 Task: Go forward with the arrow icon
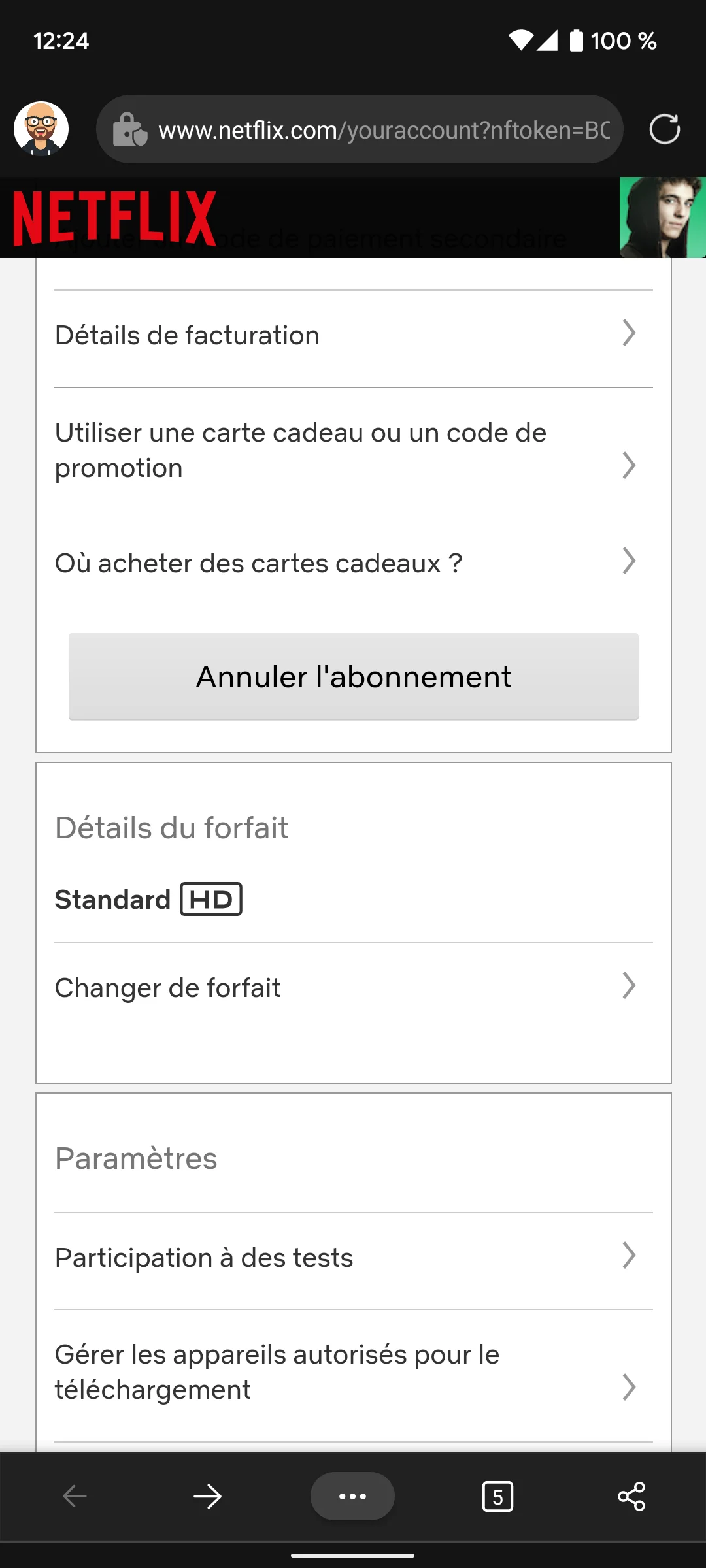tap(208, 1496)
